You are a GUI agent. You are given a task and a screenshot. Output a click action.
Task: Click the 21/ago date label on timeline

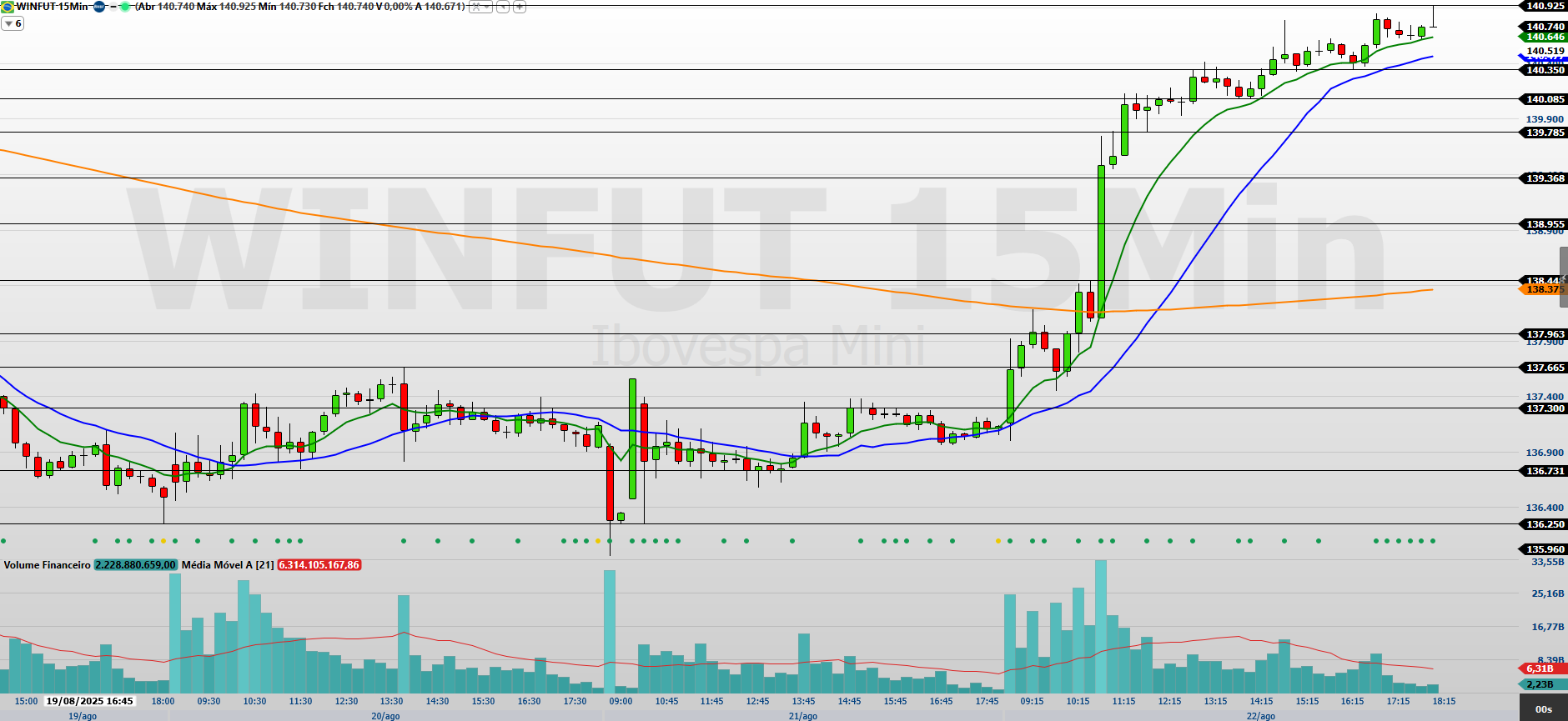pyautogui.click(x=802, y=716)
